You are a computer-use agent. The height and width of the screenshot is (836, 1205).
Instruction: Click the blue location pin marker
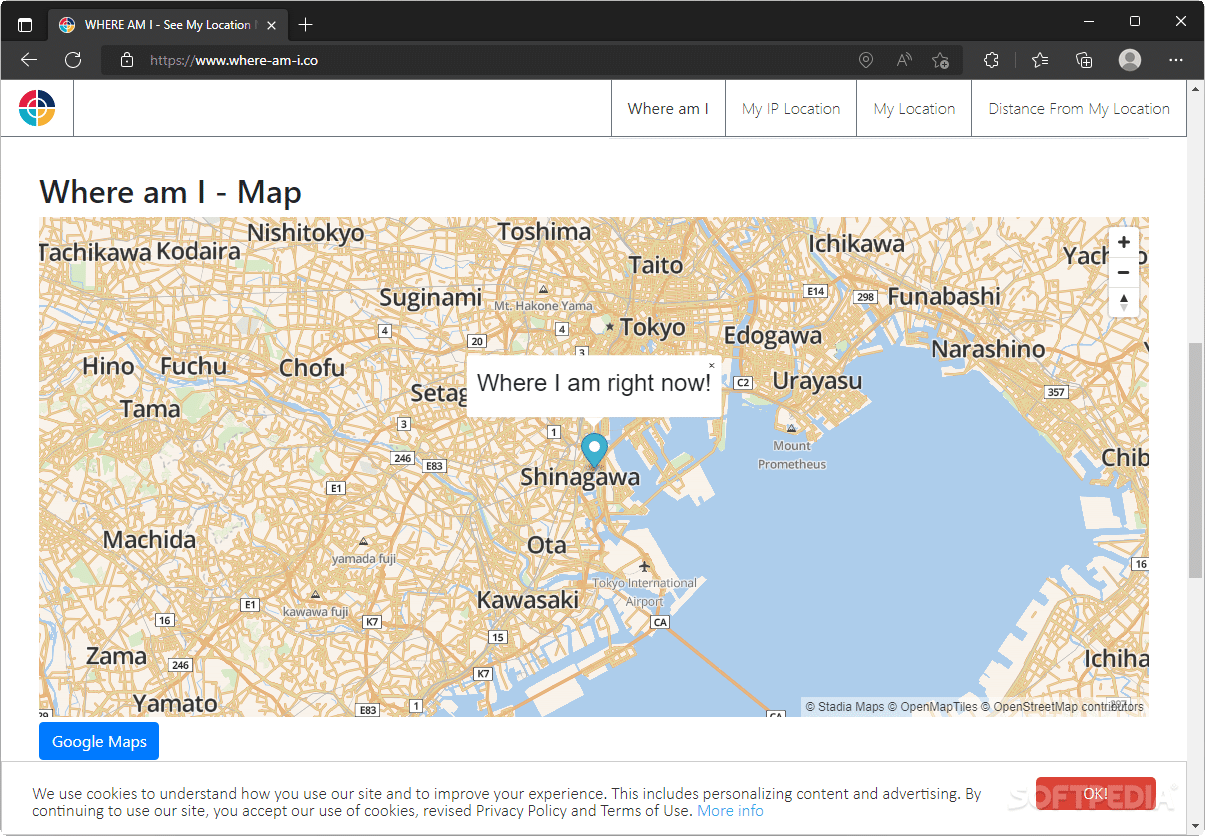tap(595, 450)
